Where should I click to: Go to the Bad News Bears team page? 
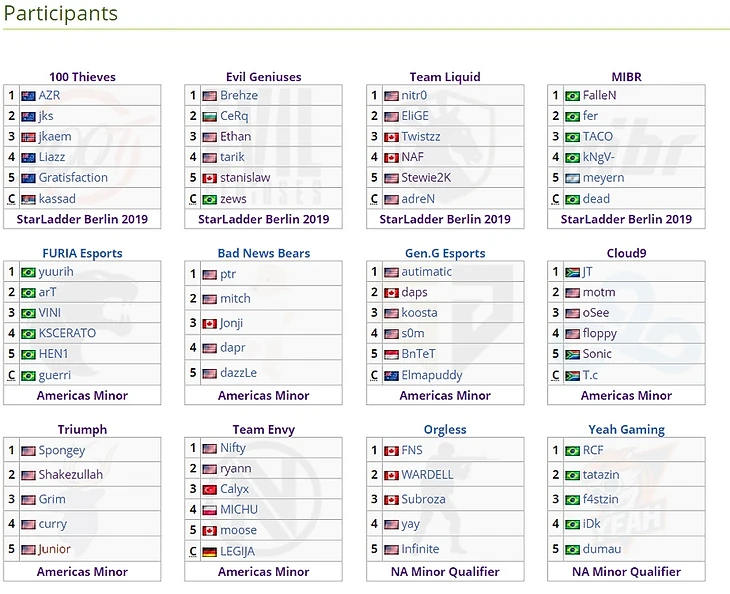coord(264,253)
